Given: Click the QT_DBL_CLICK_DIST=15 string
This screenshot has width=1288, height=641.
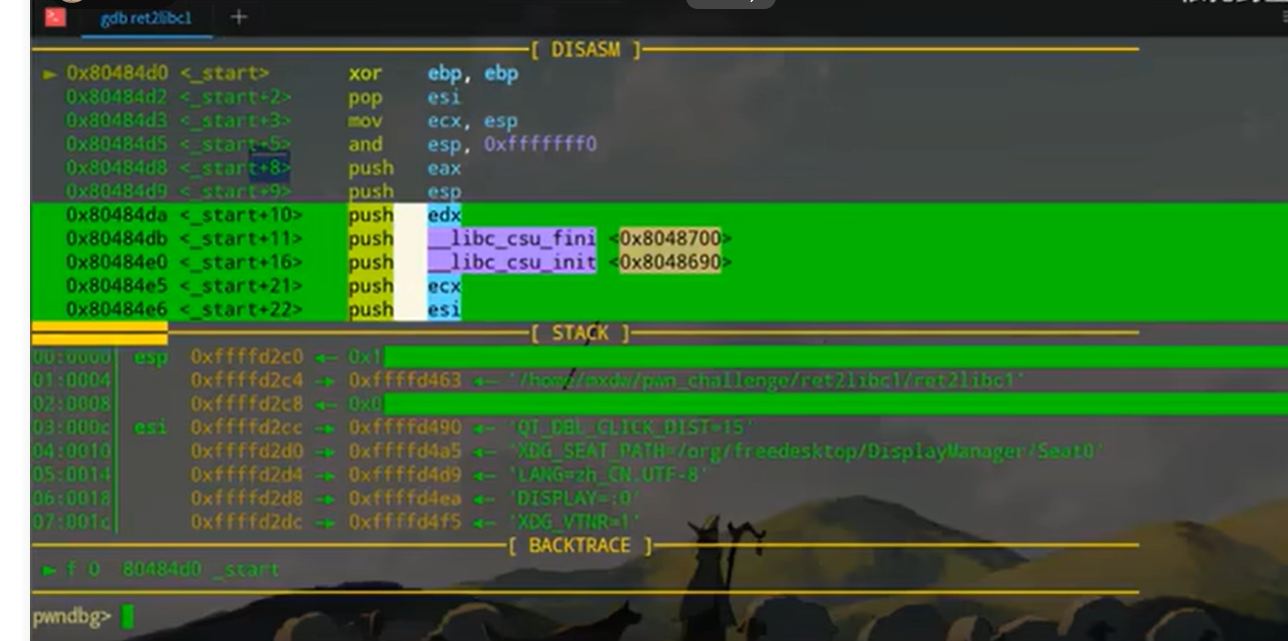Looking at the screenshot, I should point(630,428).
